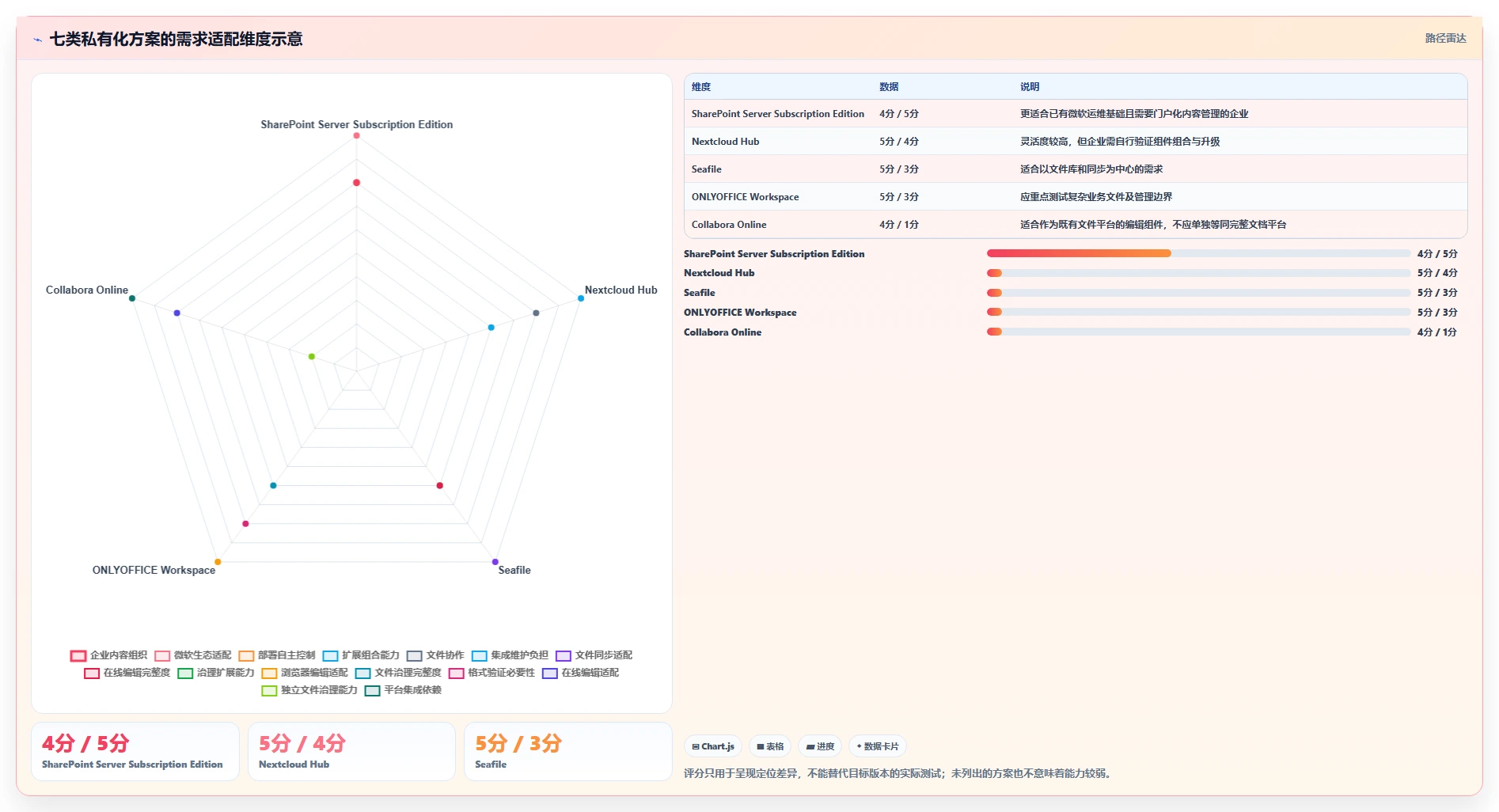Click the 灵活度较高 description cell
The height and width of the screenshot is (812, 1499).
pyautogui.click(x=1120, y=142)
